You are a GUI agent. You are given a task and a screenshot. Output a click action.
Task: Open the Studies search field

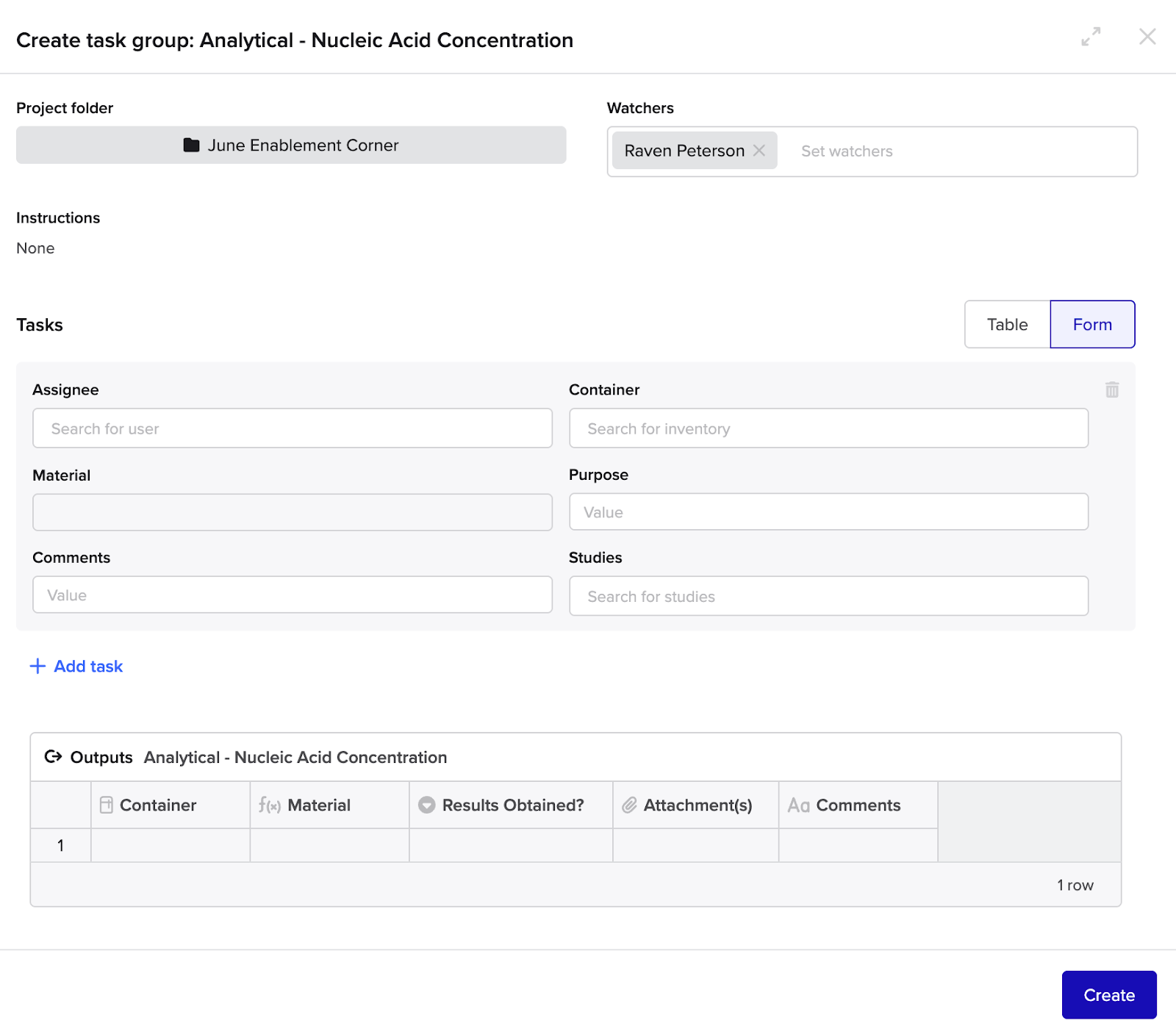828,596
